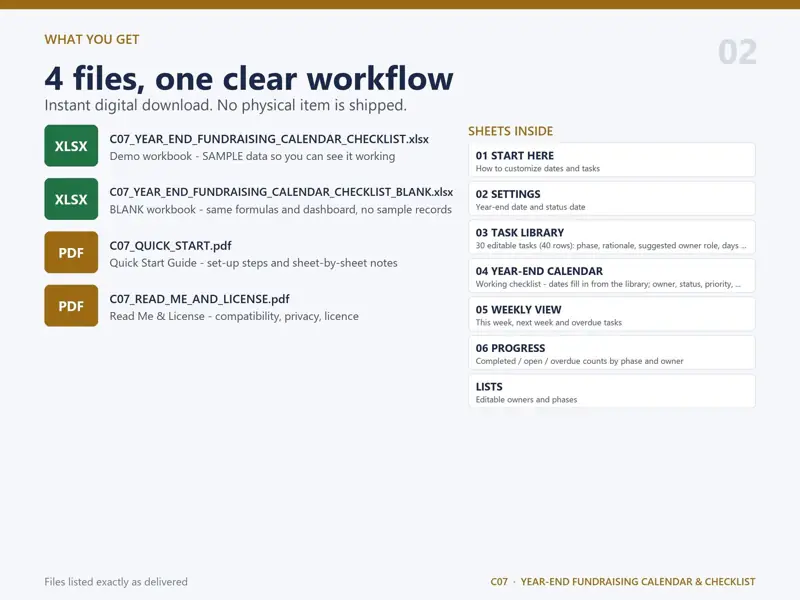The image size is (800, 600).
Task: Select the filename ending in CHECKLIST_BLANK.xlsx
Action: coord(281,192)
